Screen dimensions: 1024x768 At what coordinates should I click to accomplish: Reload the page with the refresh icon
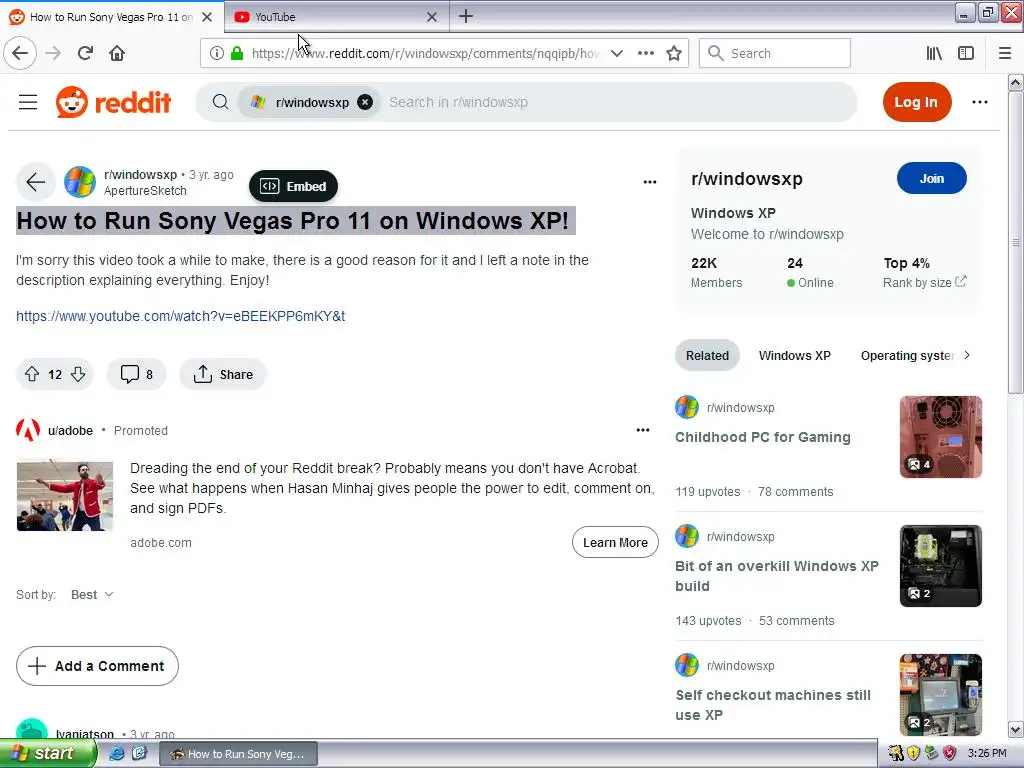[x=85, y=53]
